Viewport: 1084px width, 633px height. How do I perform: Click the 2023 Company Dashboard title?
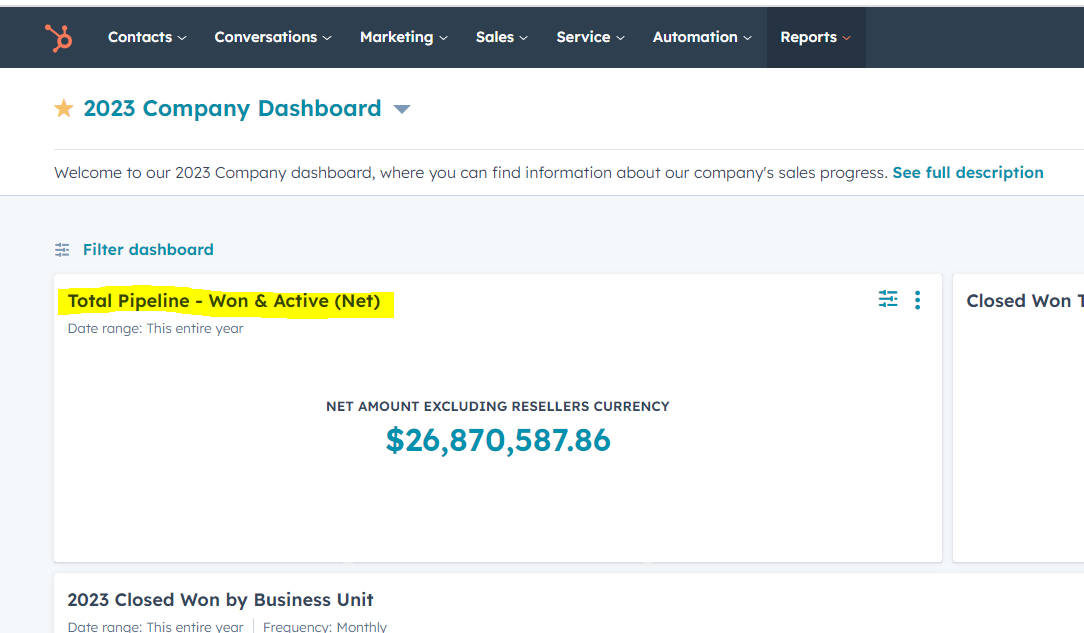pyautogui.click(x=232, y=108)
